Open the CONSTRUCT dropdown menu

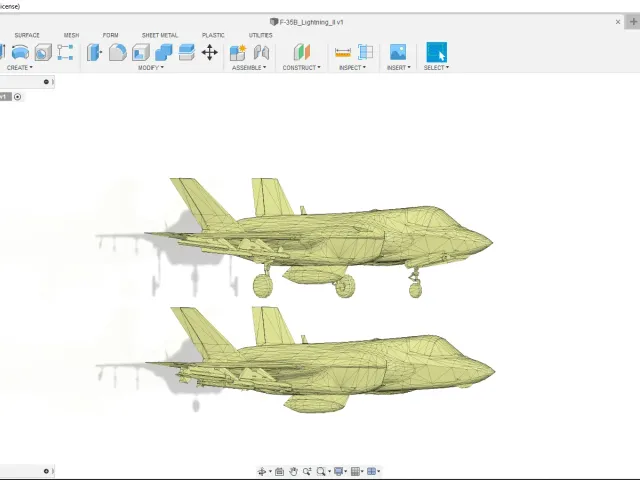click(302, 67)
